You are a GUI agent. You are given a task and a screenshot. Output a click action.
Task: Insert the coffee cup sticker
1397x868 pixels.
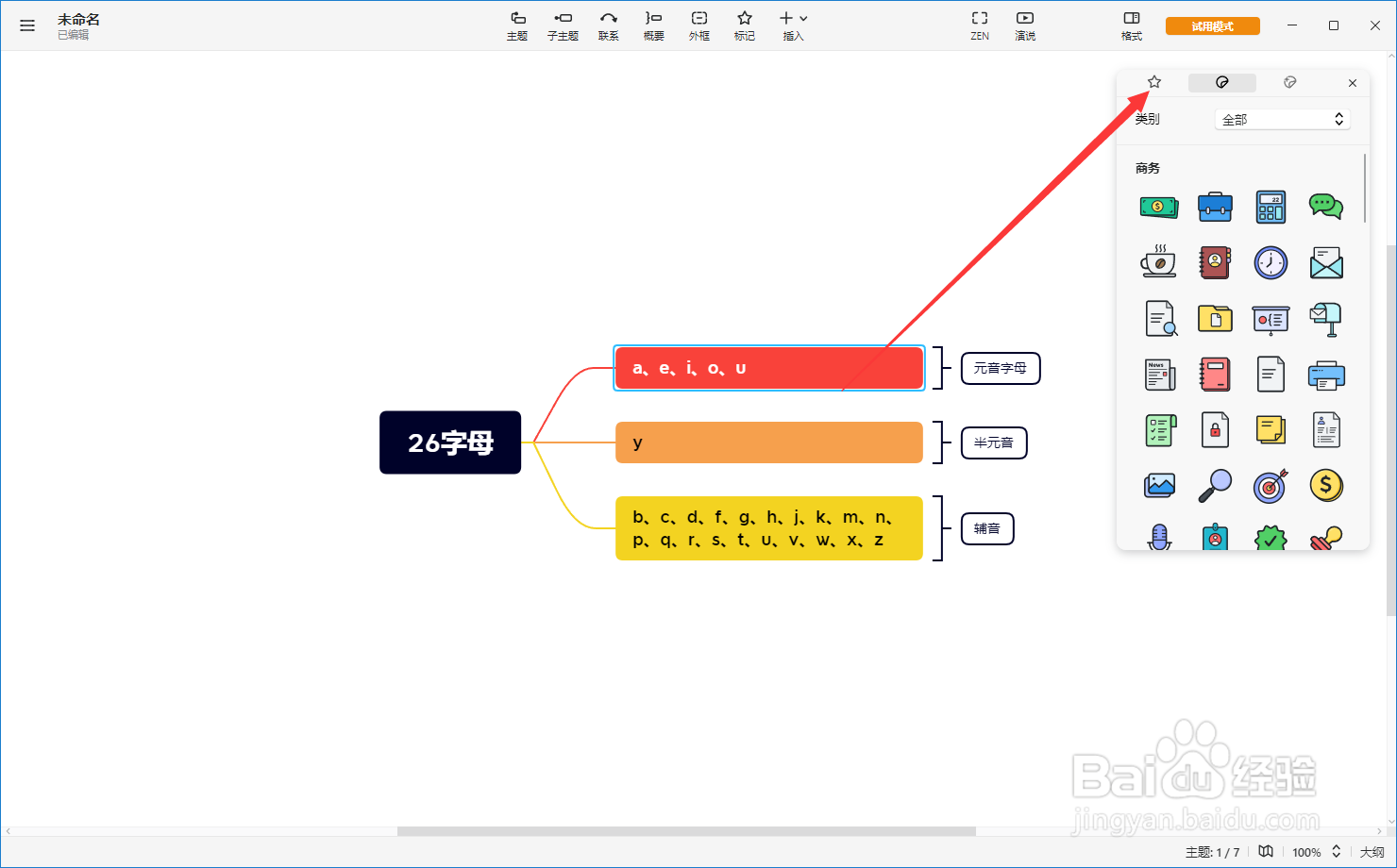click(x=1159, y=262)
